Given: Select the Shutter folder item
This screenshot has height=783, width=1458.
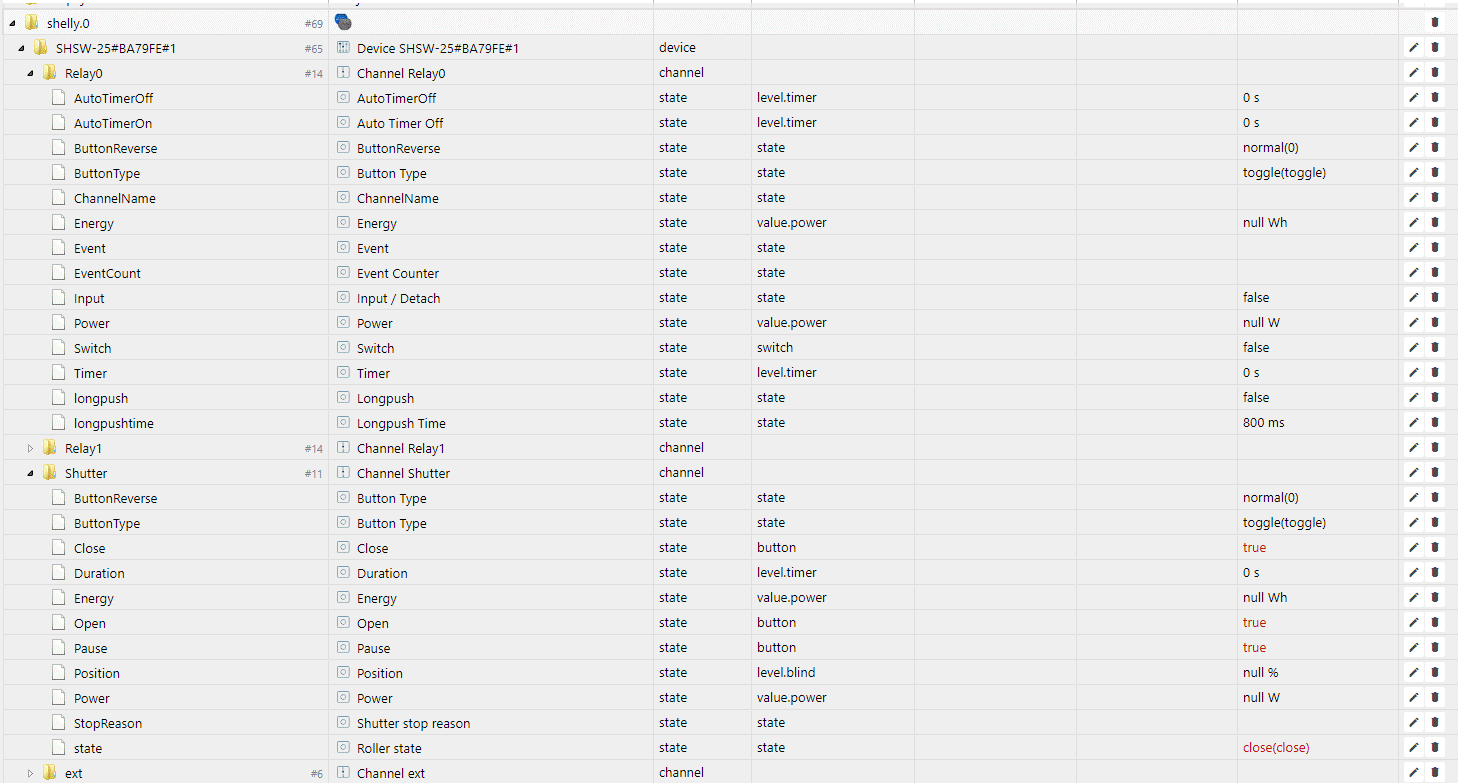Looking at the screenshot, I should coord(86,473).
